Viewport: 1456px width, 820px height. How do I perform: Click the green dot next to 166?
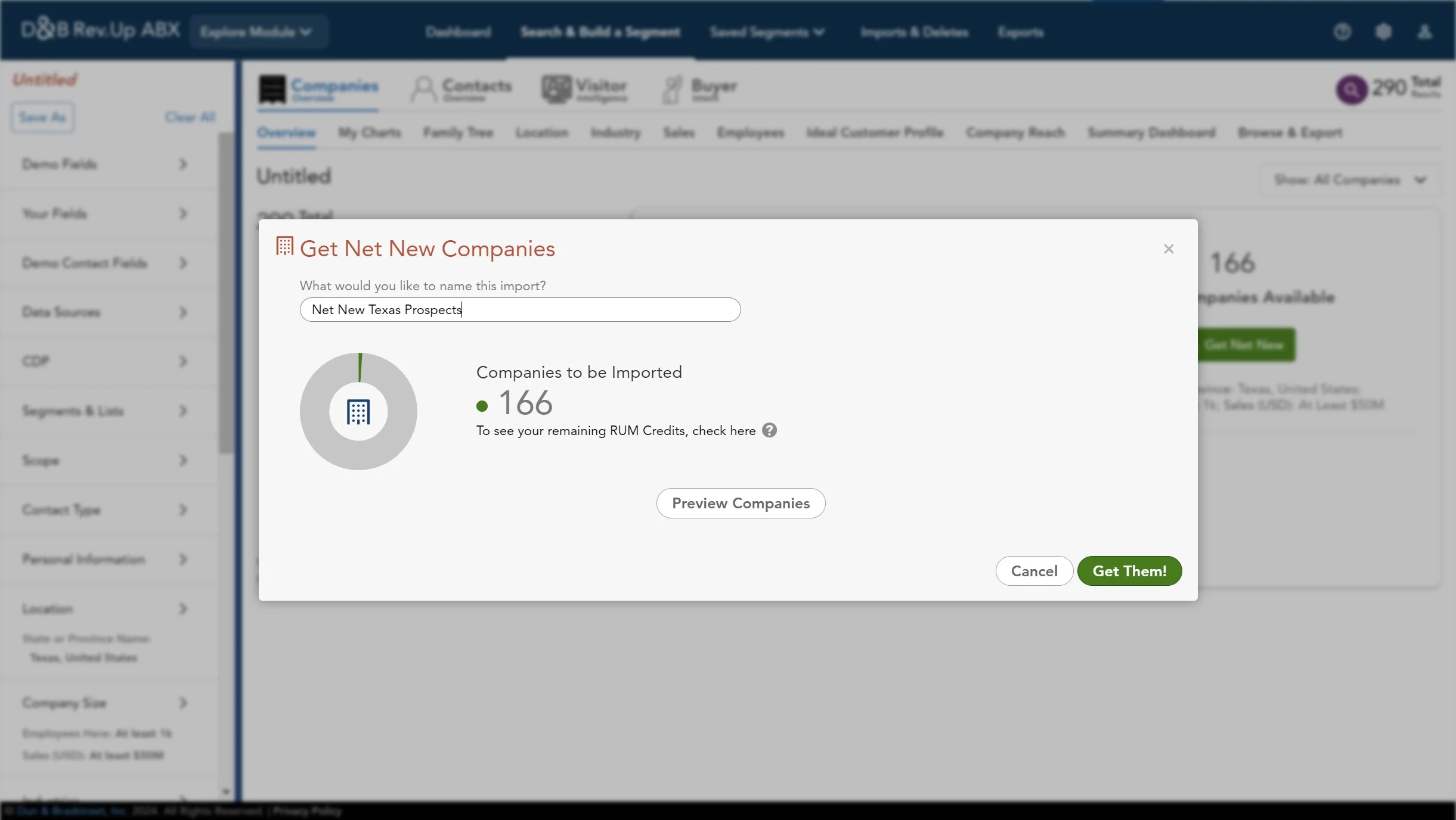[x=482, y=406]
